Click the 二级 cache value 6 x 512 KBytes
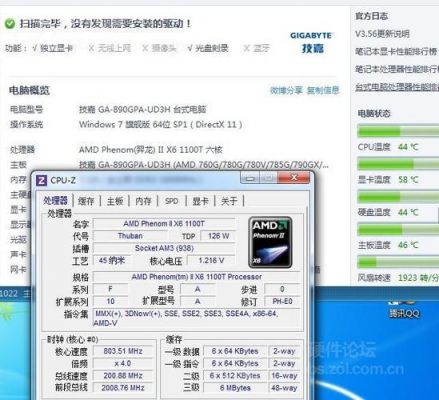Viewport: 439px width, 400px height. coord(235,376)
